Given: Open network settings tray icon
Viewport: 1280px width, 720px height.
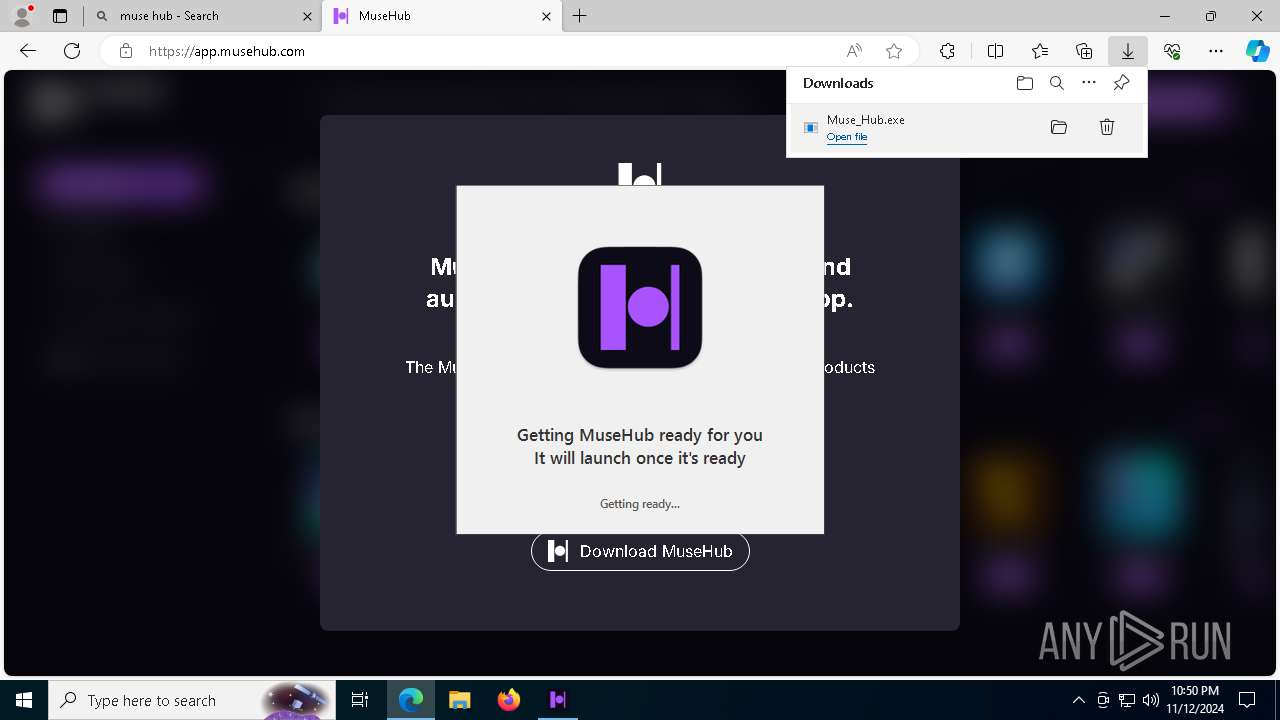Looking at the screenshot, I should click(x=1127, y=700).
